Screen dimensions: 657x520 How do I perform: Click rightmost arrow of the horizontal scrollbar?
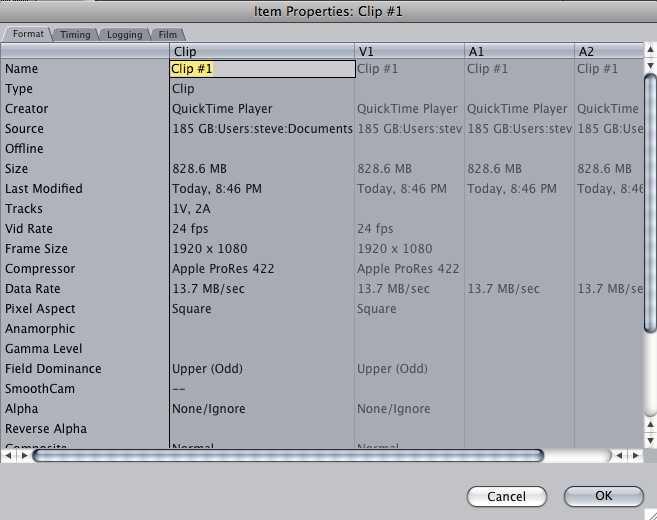(x=634, y=455)
